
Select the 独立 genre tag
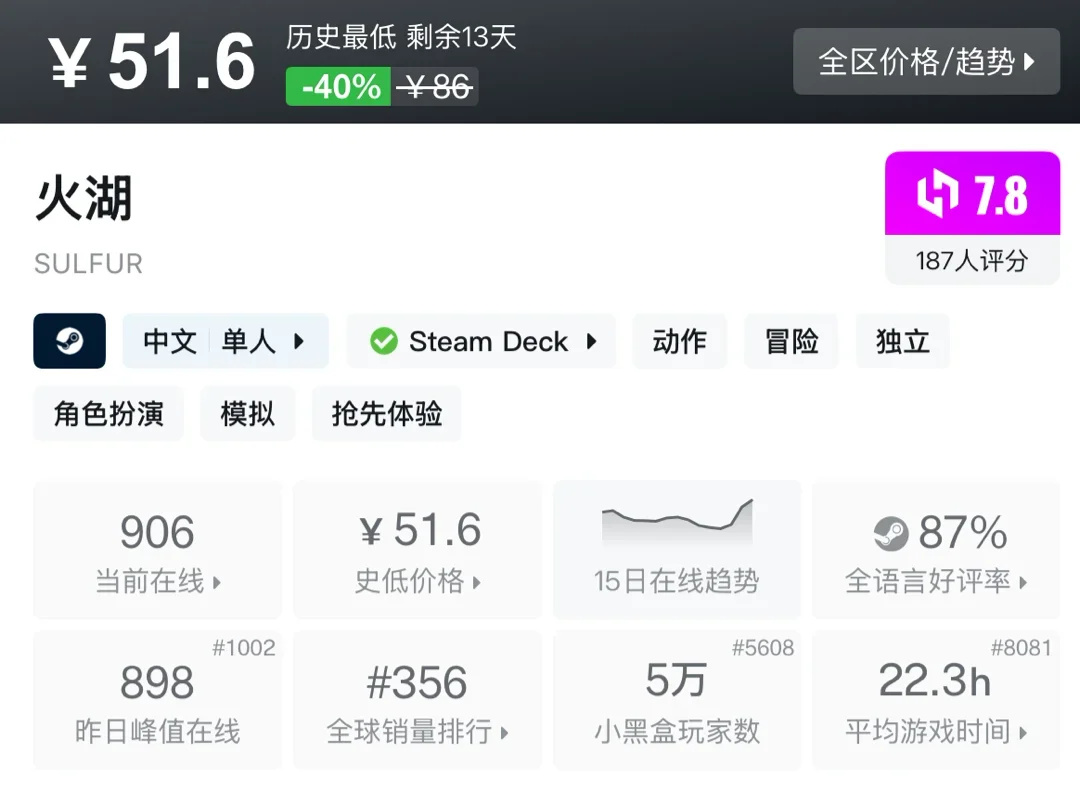point(903,342)
